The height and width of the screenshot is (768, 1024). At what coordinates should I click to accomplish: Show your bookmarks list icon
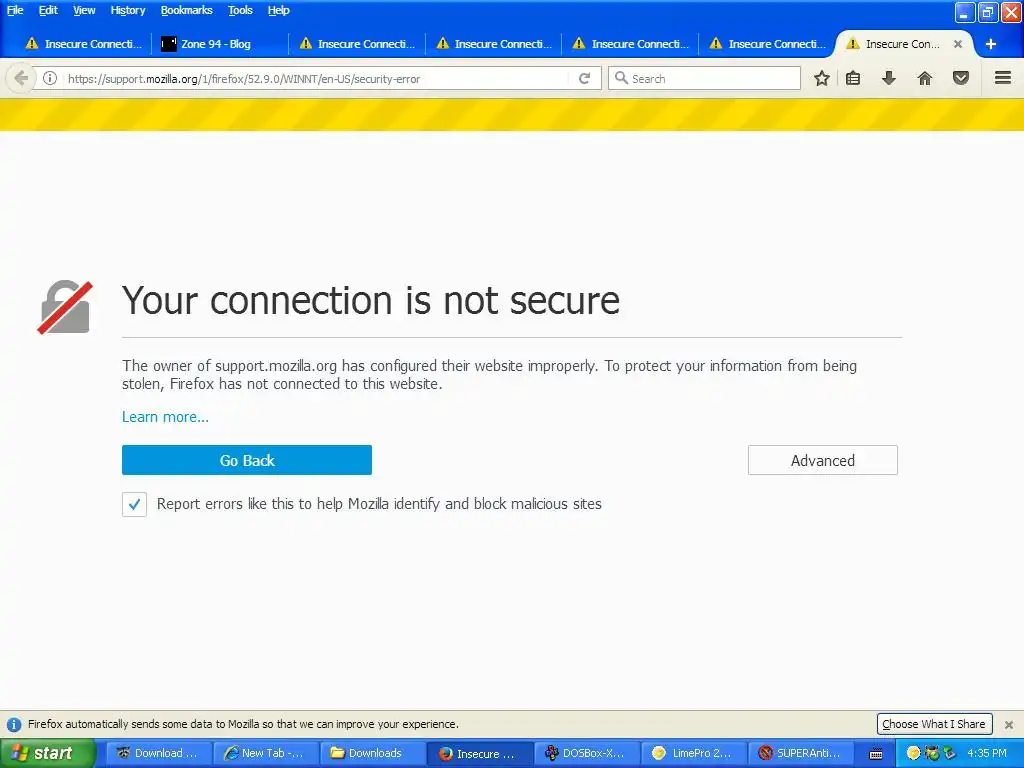[853, 78]
